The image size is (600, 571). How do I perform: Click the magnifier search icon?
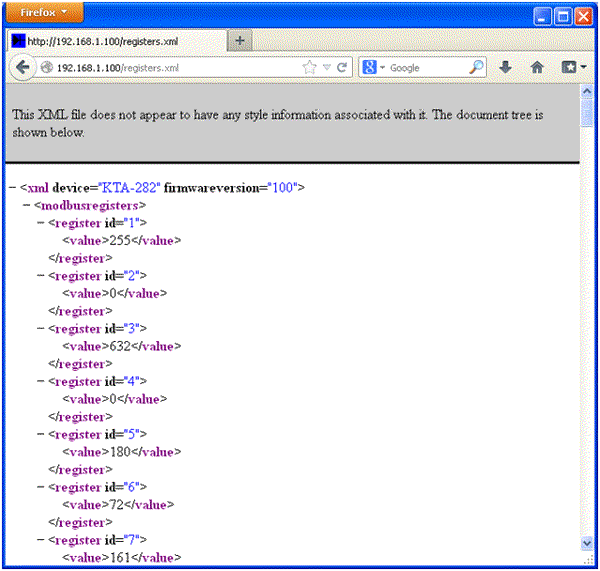click(x=476, y=67)
